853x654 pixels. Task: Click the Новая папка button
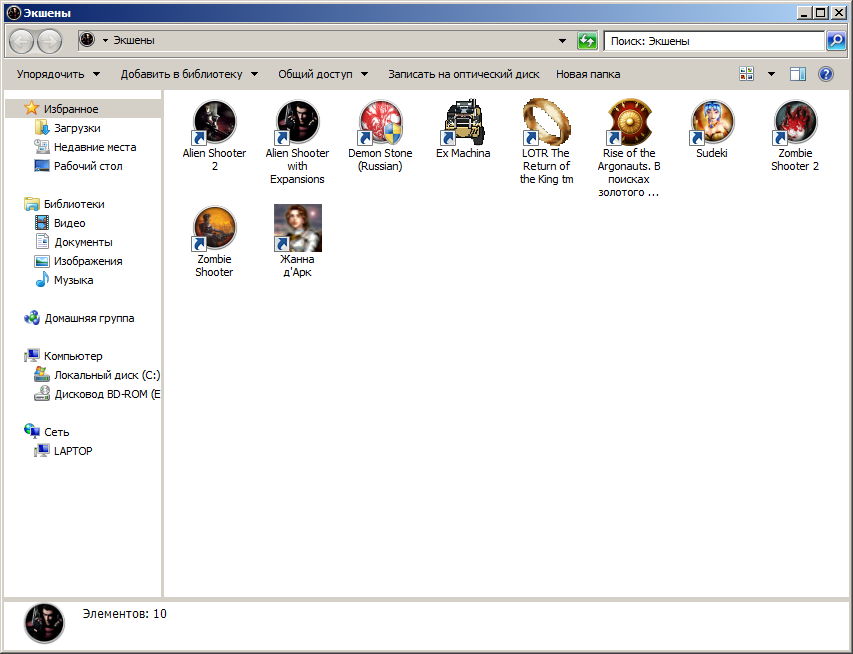pyautogui.click(x=588, y=74)
